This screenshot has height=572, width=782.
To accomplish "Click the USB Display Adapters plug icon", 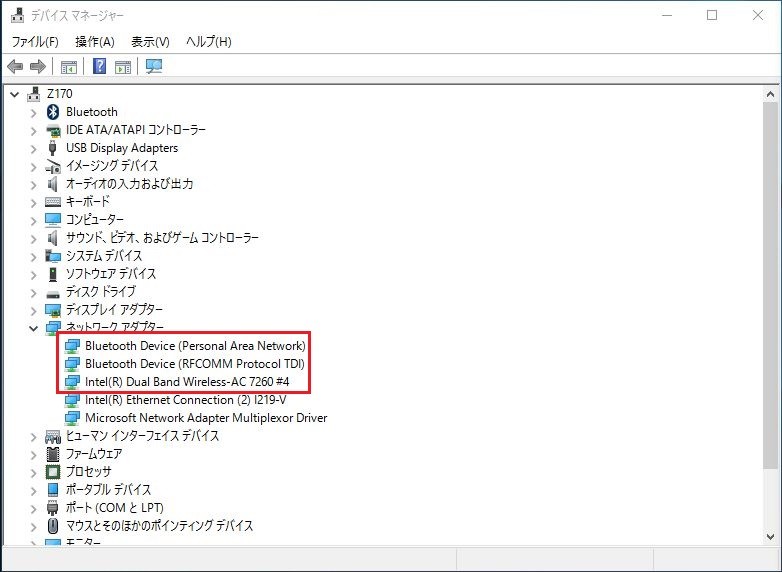I will click(x=52, y=148).
